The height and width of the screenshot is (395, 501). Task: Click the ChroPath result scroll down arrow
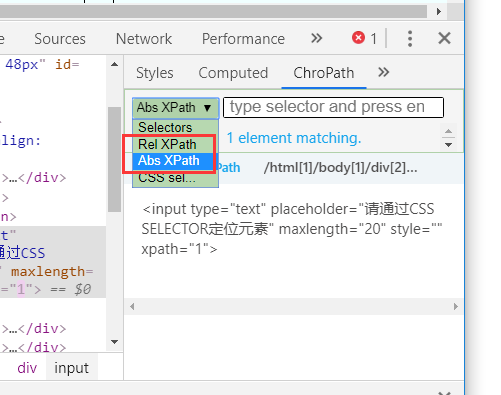(x=449, y=145)
